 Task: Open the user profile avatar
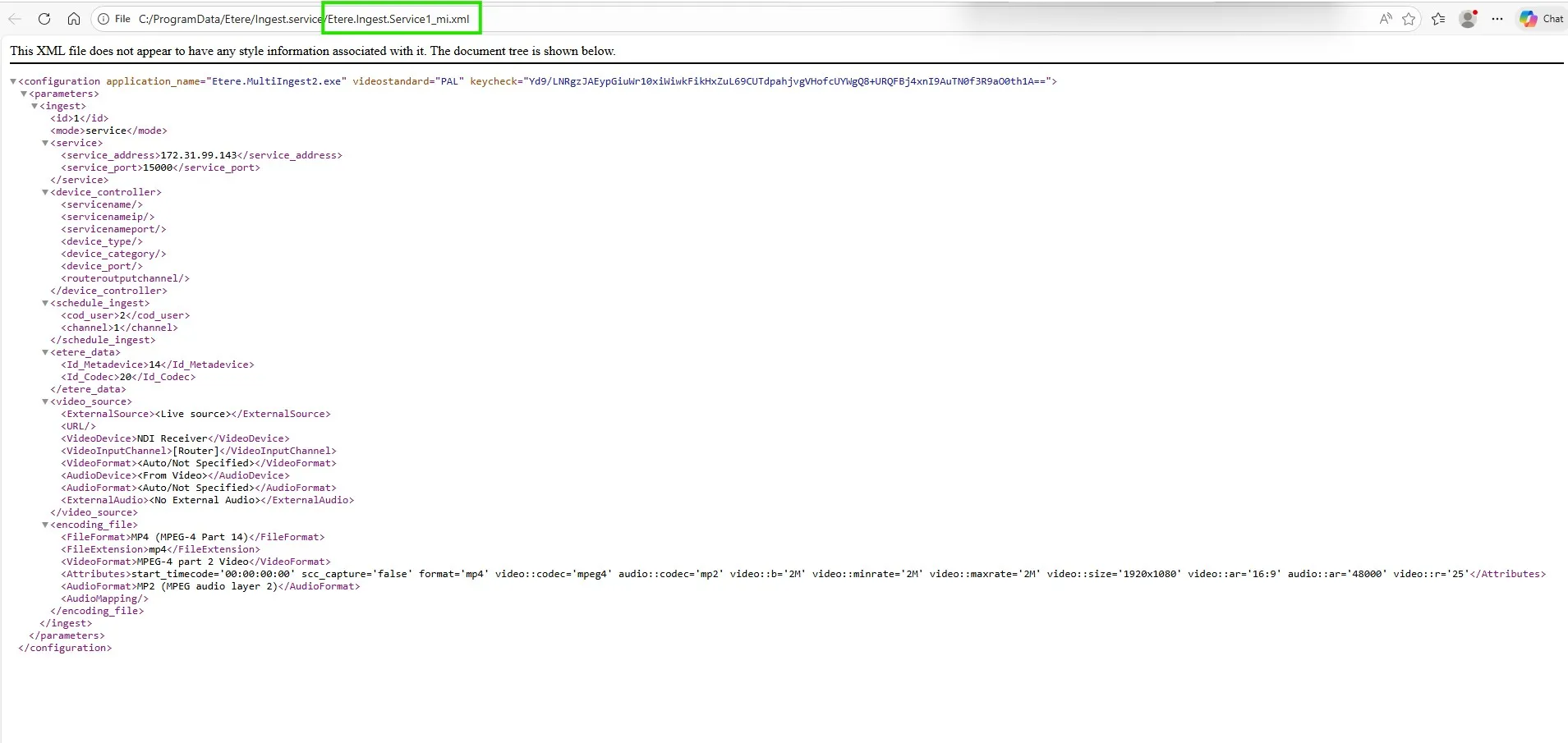(1468, 19)
